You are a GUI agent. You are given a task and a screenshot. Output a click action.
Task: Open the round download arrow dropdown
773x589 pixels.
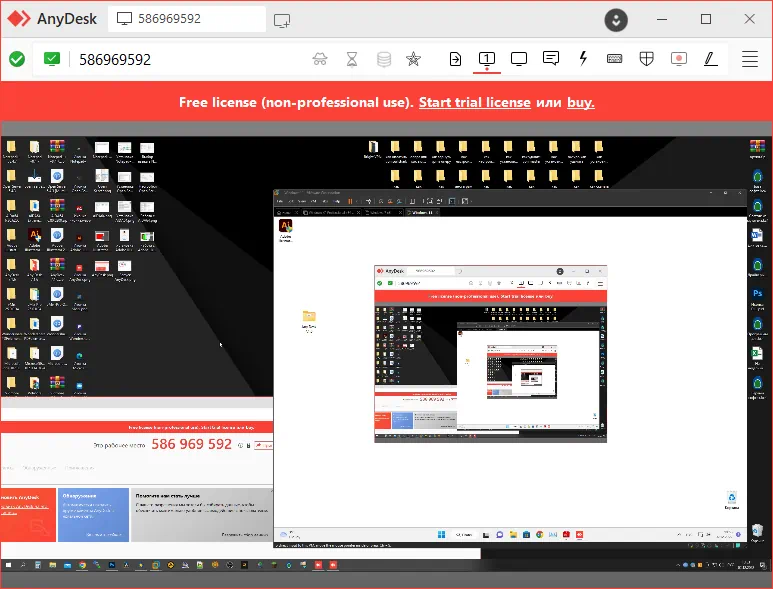click(x=616, y=20)
